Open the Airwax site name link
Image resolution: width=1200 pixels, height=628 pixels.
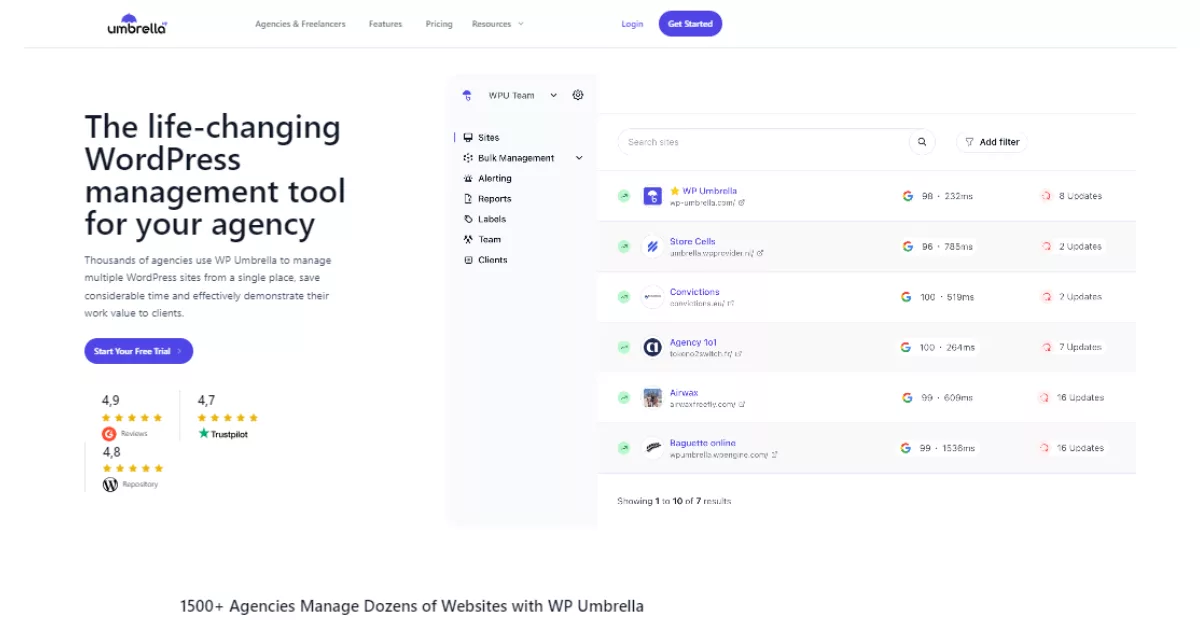point(684,392)
